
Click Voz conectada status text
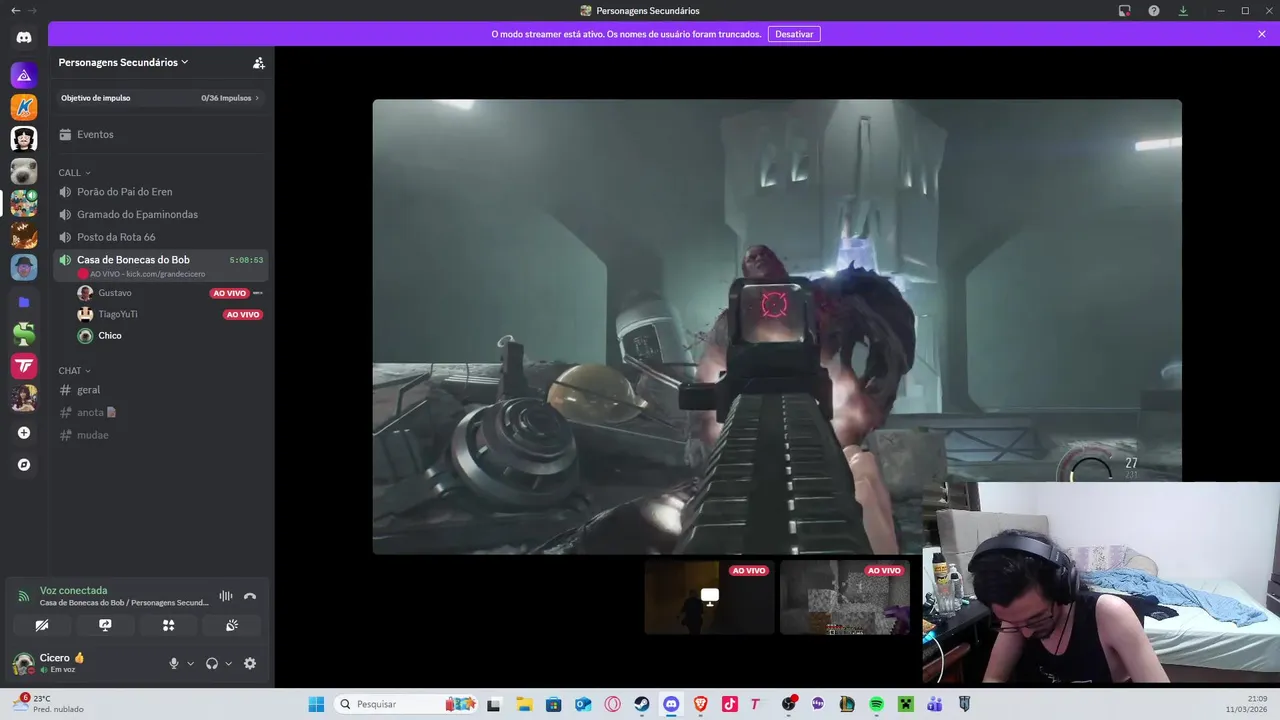coord(73,590)
